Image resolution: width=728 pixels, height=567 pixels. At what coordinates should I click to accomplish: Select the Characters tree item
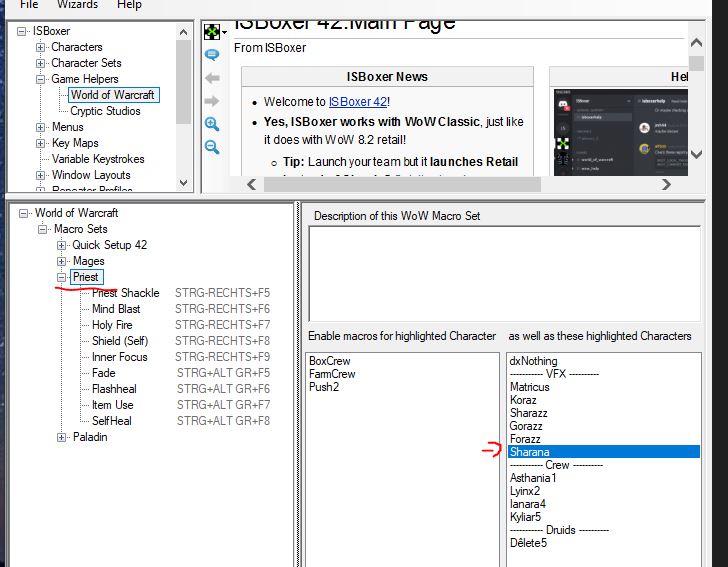coord(77,47)
